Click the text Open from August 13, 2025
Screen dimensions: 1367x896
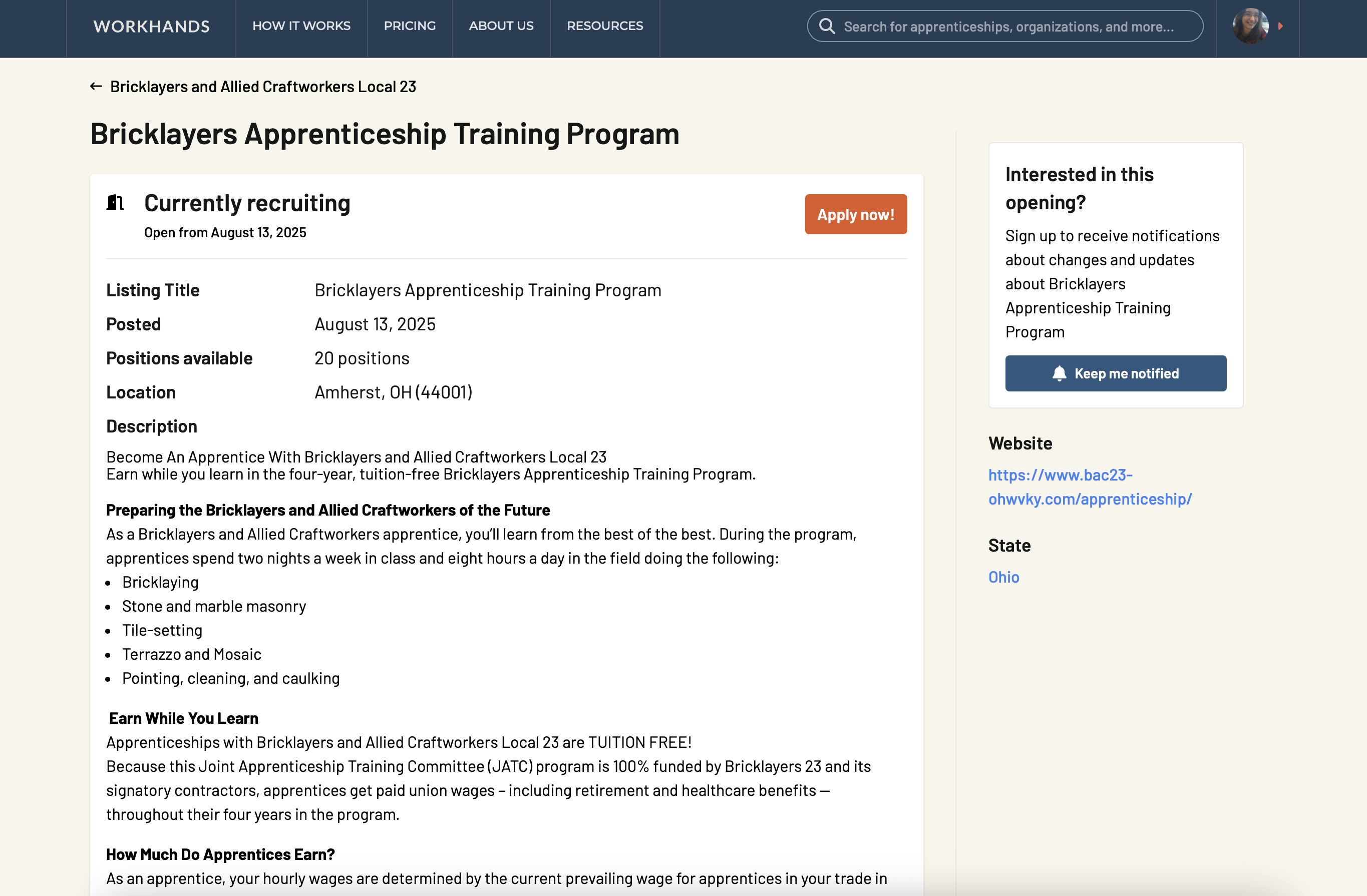[225, 232]
